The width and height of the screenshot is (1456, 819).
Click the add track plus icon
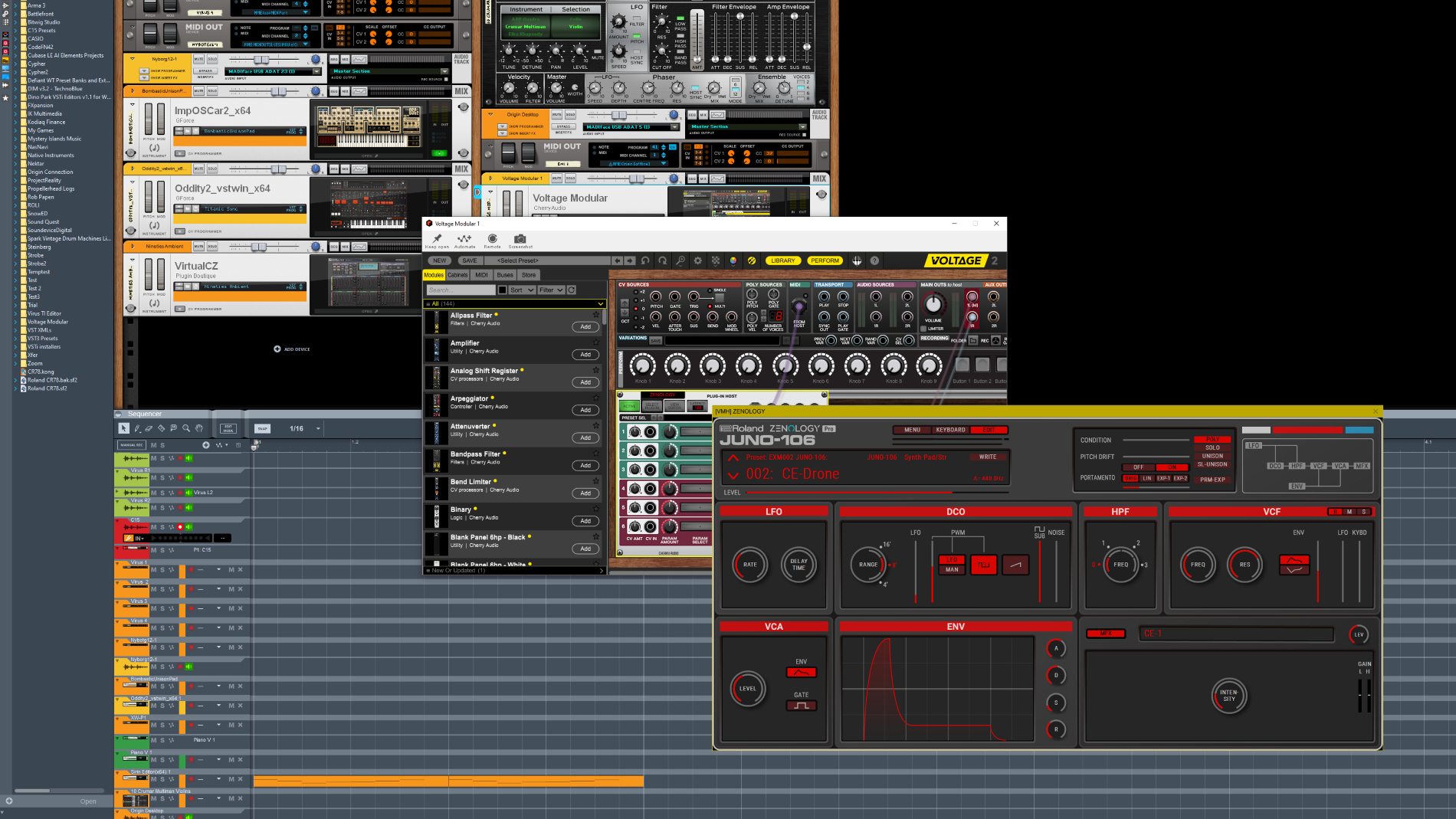coord(205,445)
